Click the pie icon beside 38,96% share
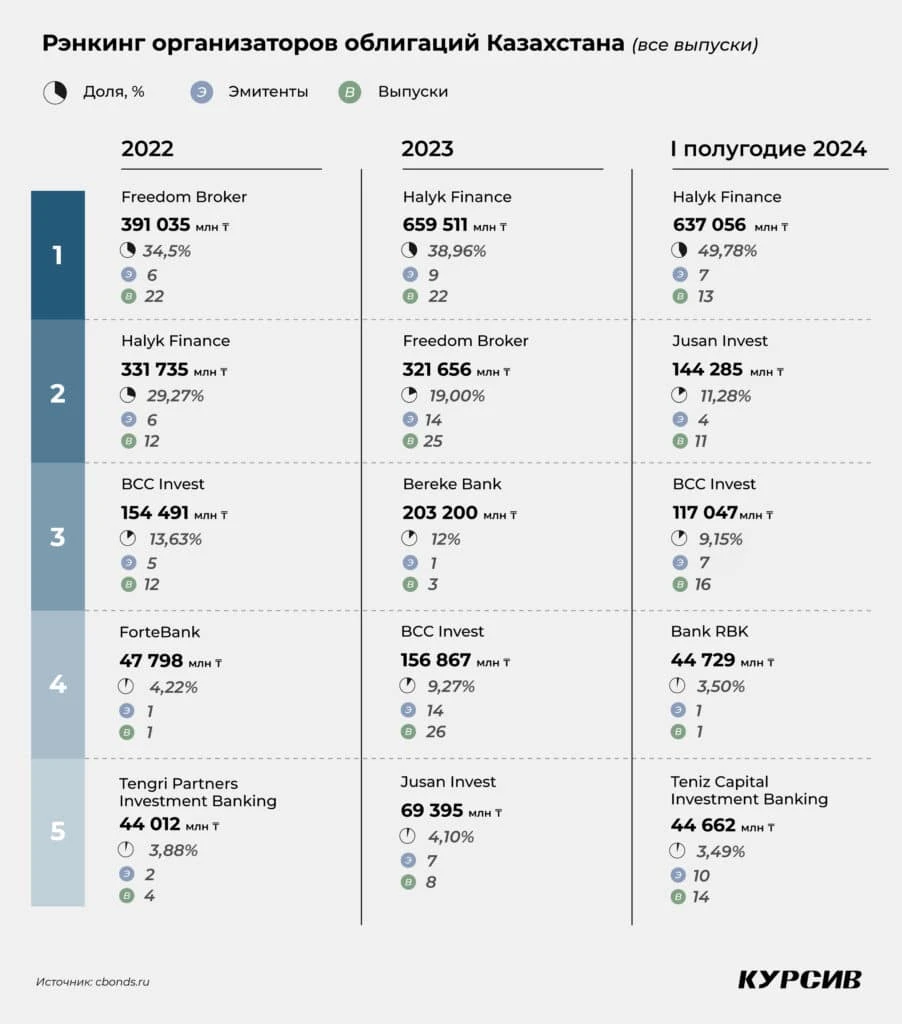902x1024 pixels. pos(409,251)
